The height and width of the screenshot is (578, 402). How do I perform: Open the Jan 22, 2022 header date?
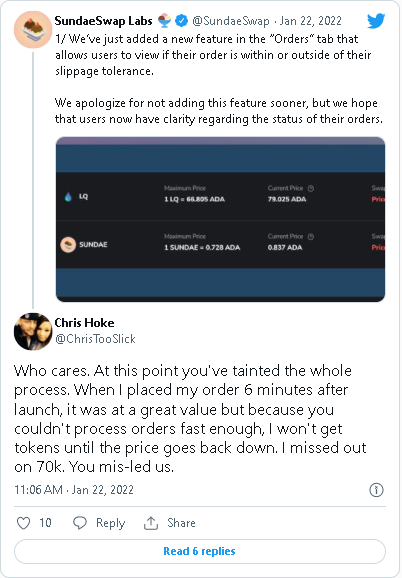[311, 21]
